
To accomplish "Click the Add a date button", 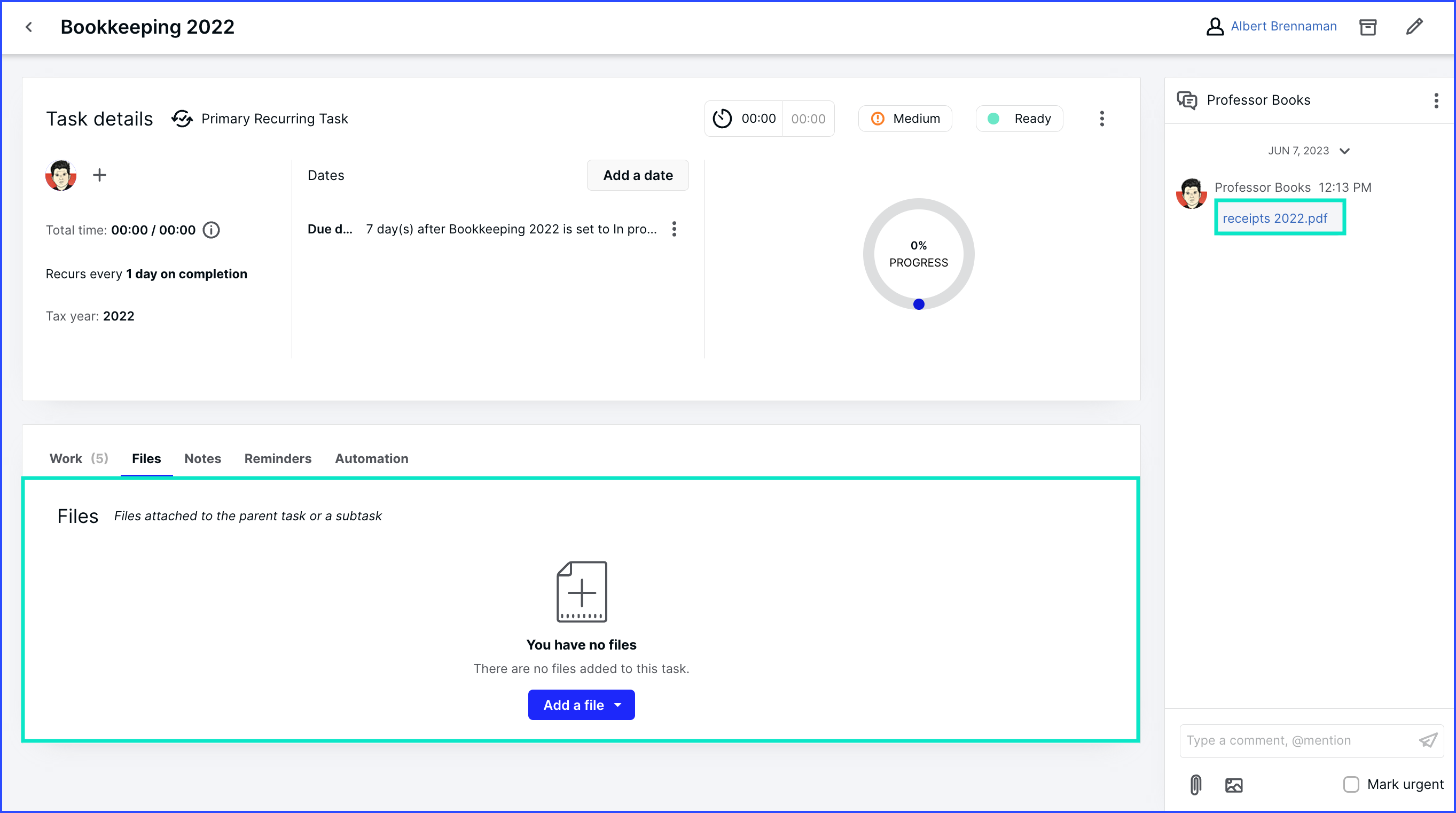I will (x=638, y=175).
